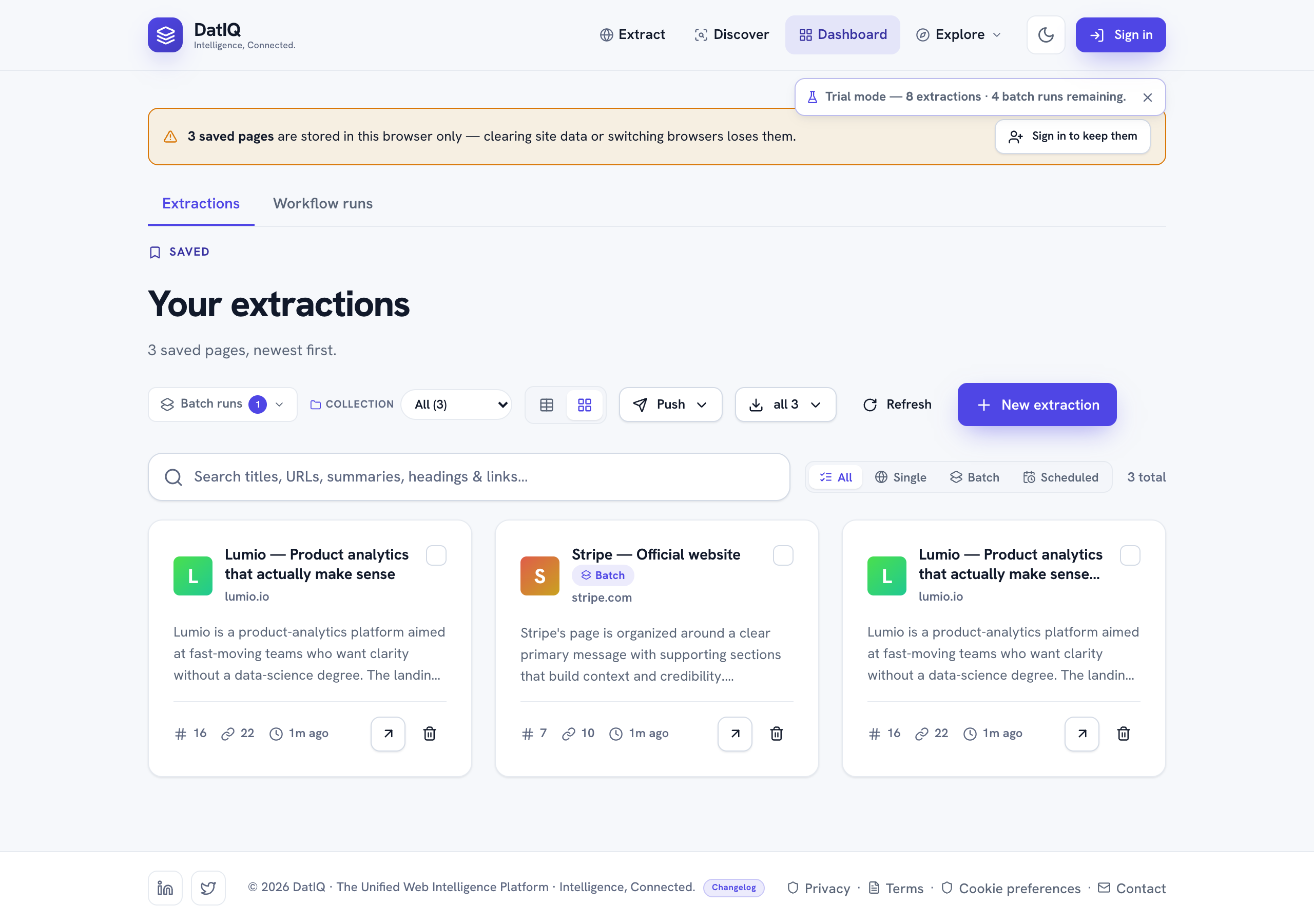Click the SAVED bookmark icon
This screenshot has height=924, width=1314.
click(x=154, y=253)
